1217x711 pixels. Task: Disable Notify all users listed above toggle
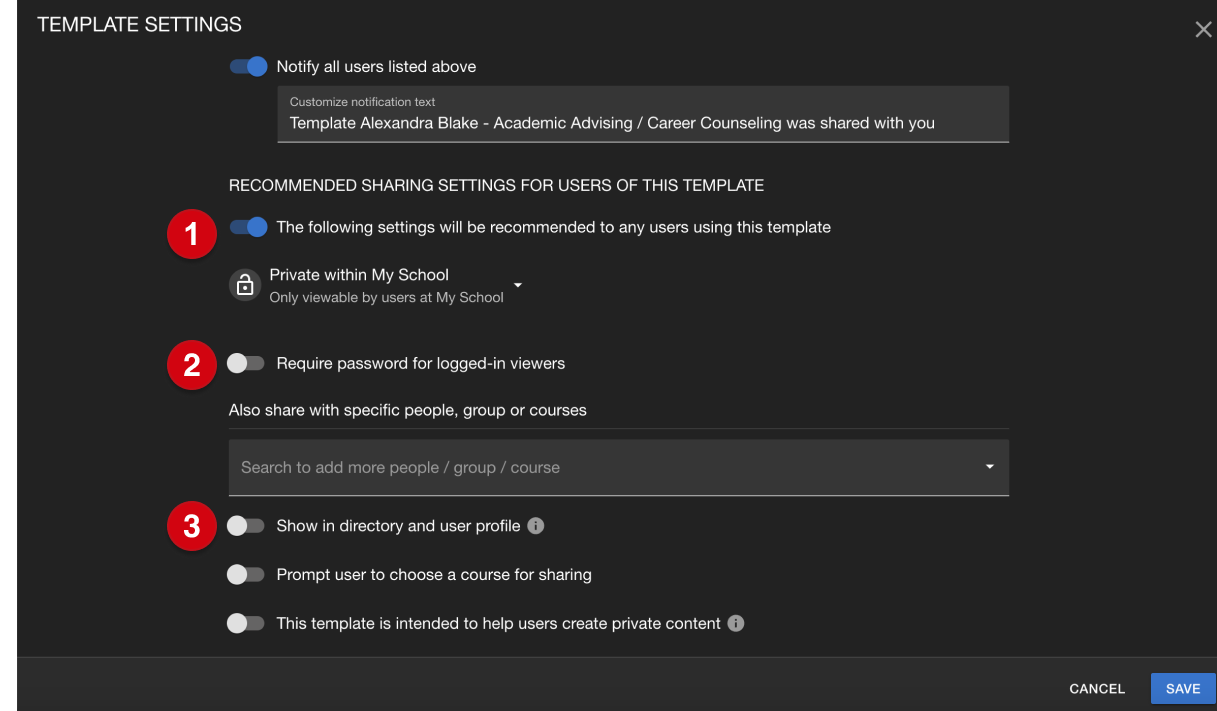[248, 67]
